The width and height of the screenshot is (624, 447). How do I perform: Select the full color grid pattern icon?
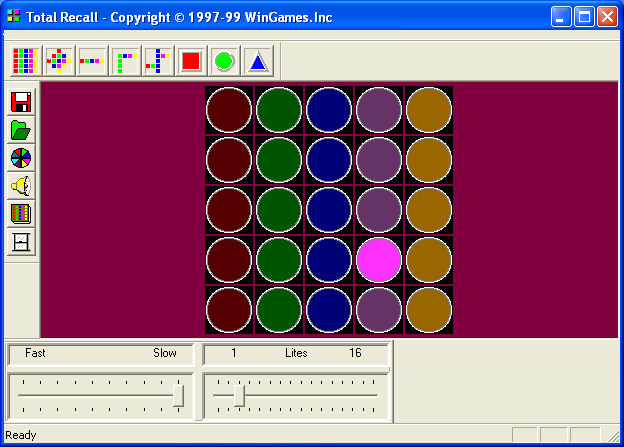coord(26,61)
